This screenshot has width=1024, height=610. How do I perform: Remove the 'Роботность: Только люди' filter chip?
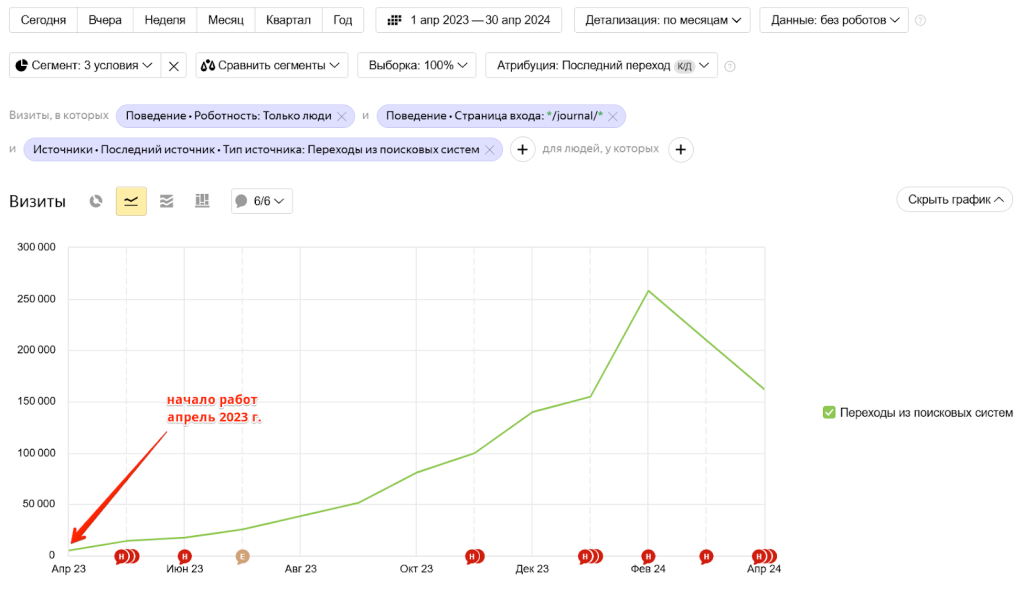[x=342, y=116]
